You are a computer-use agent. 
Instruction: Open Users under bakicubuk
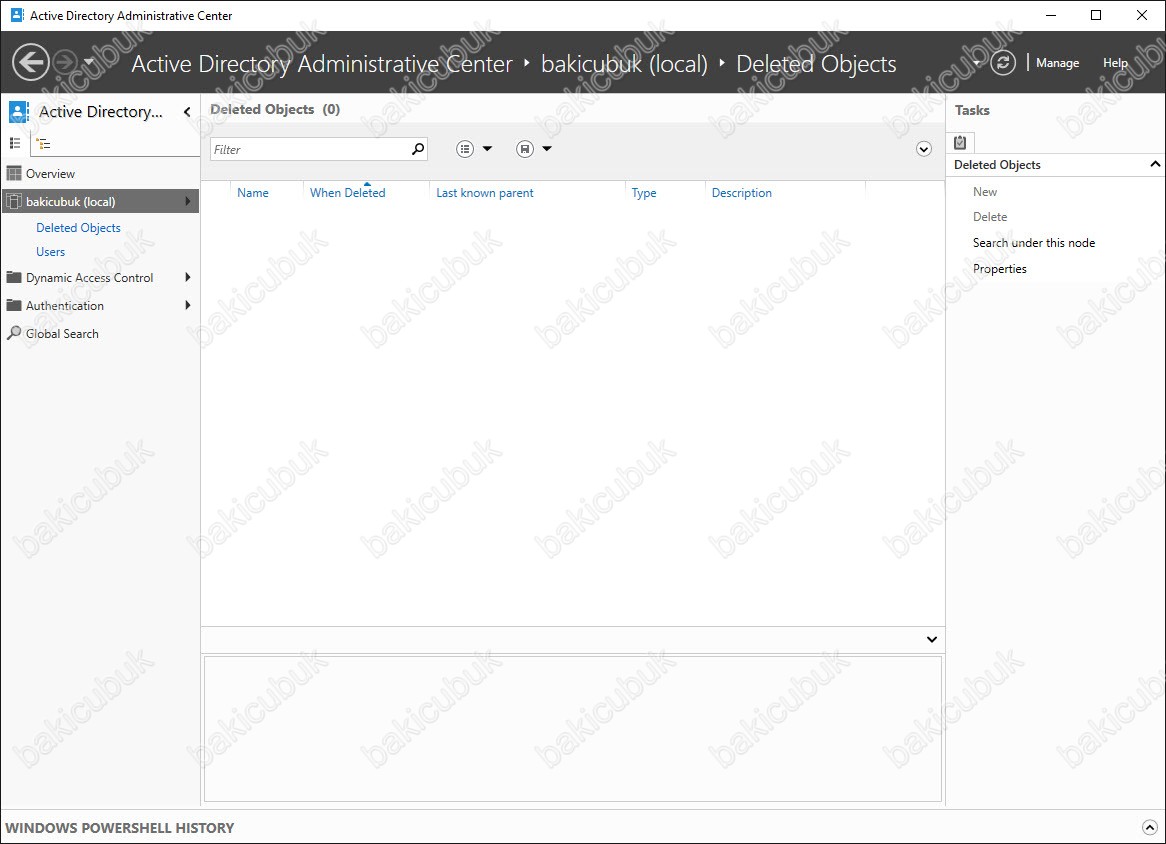tap(51, 251)
